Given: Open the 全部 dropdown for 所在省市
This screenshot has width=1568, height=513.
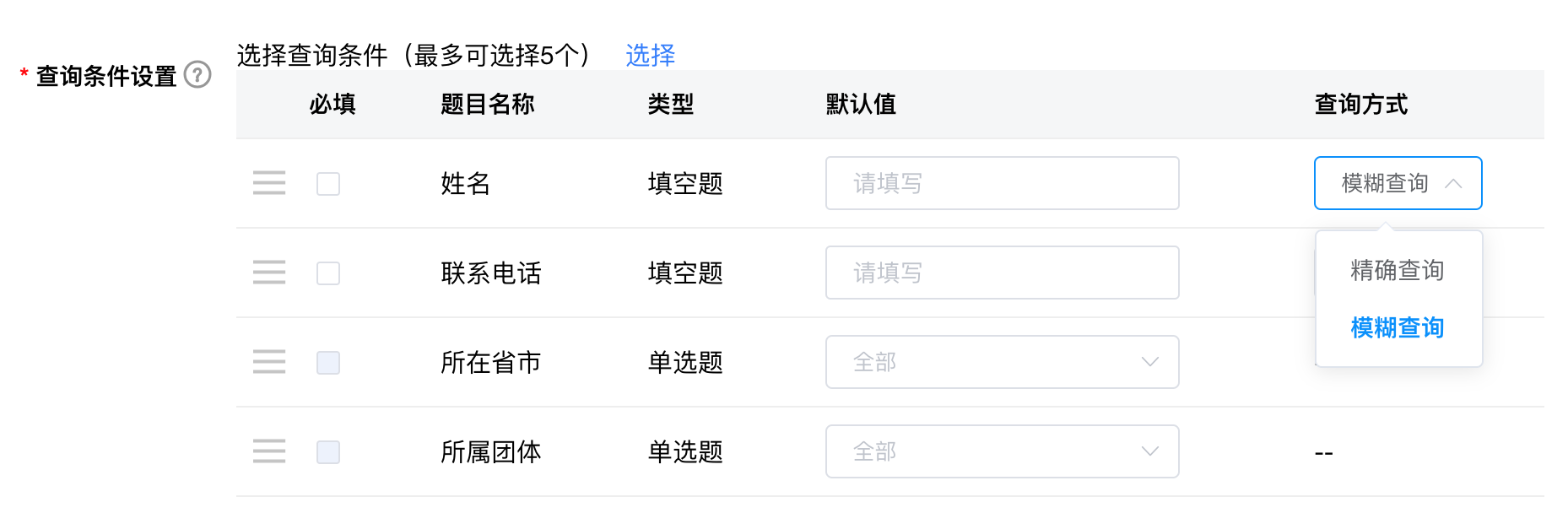Looking at the screenshot, I should tap(1003, 362).
